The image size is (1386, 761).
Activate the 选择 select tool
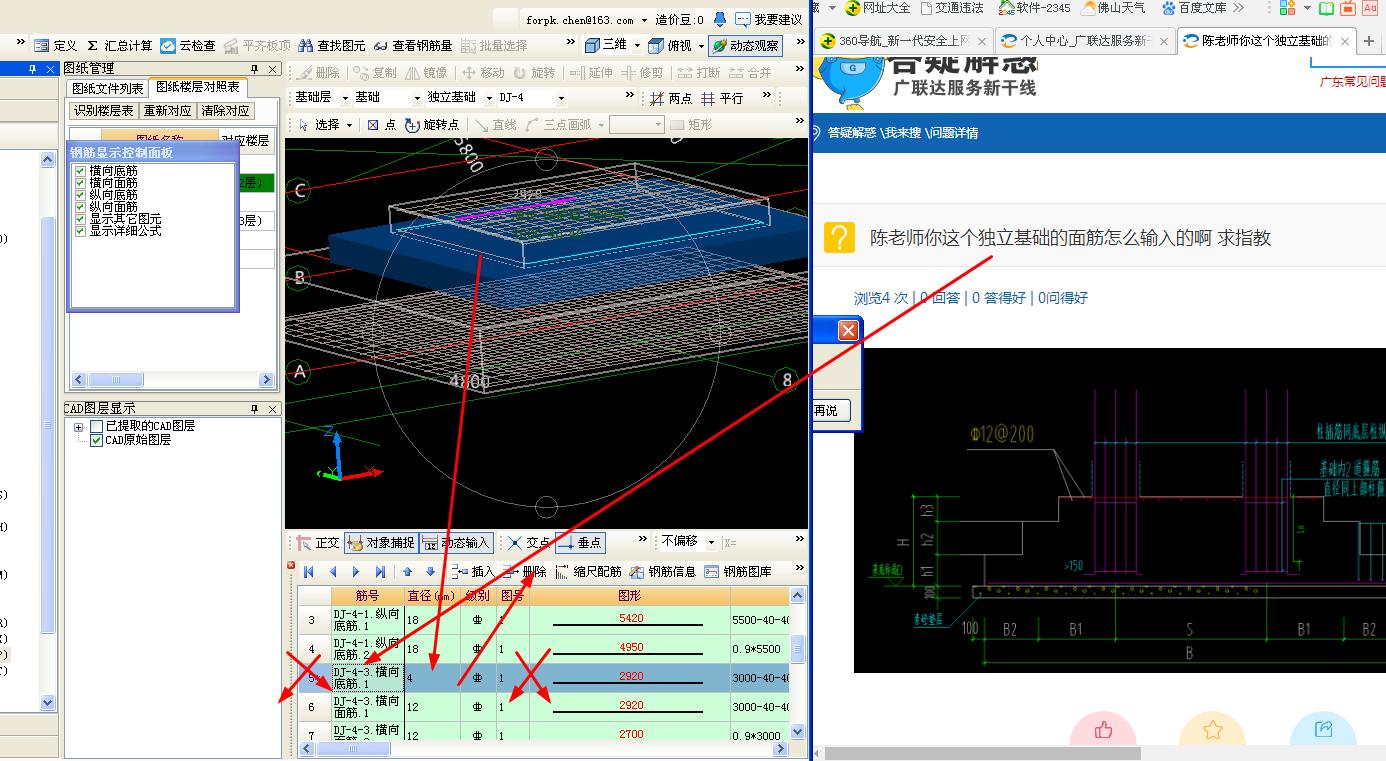[319, 125]
